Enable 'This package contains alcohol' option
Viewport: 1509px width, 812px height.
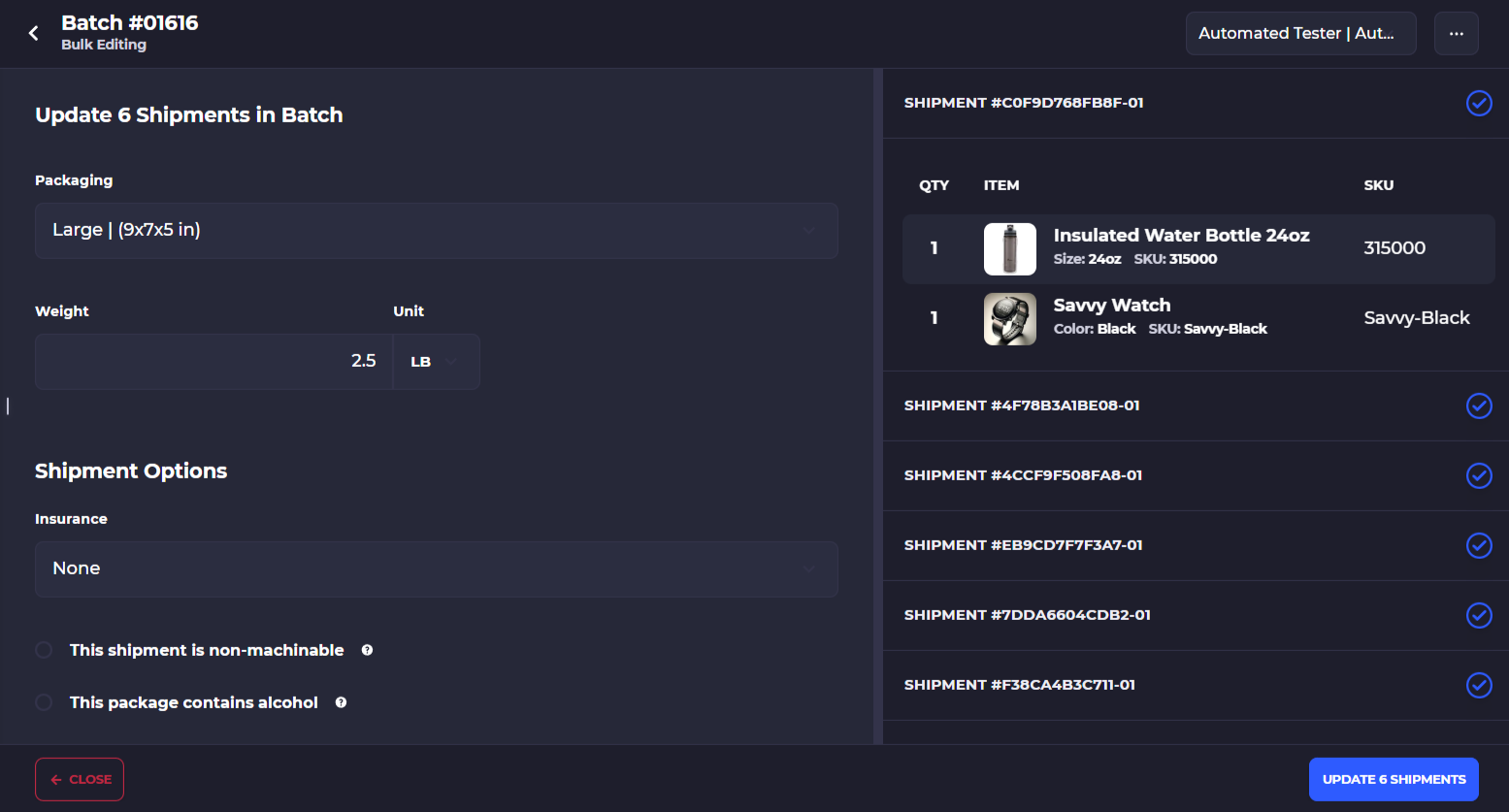coord(44,702)
